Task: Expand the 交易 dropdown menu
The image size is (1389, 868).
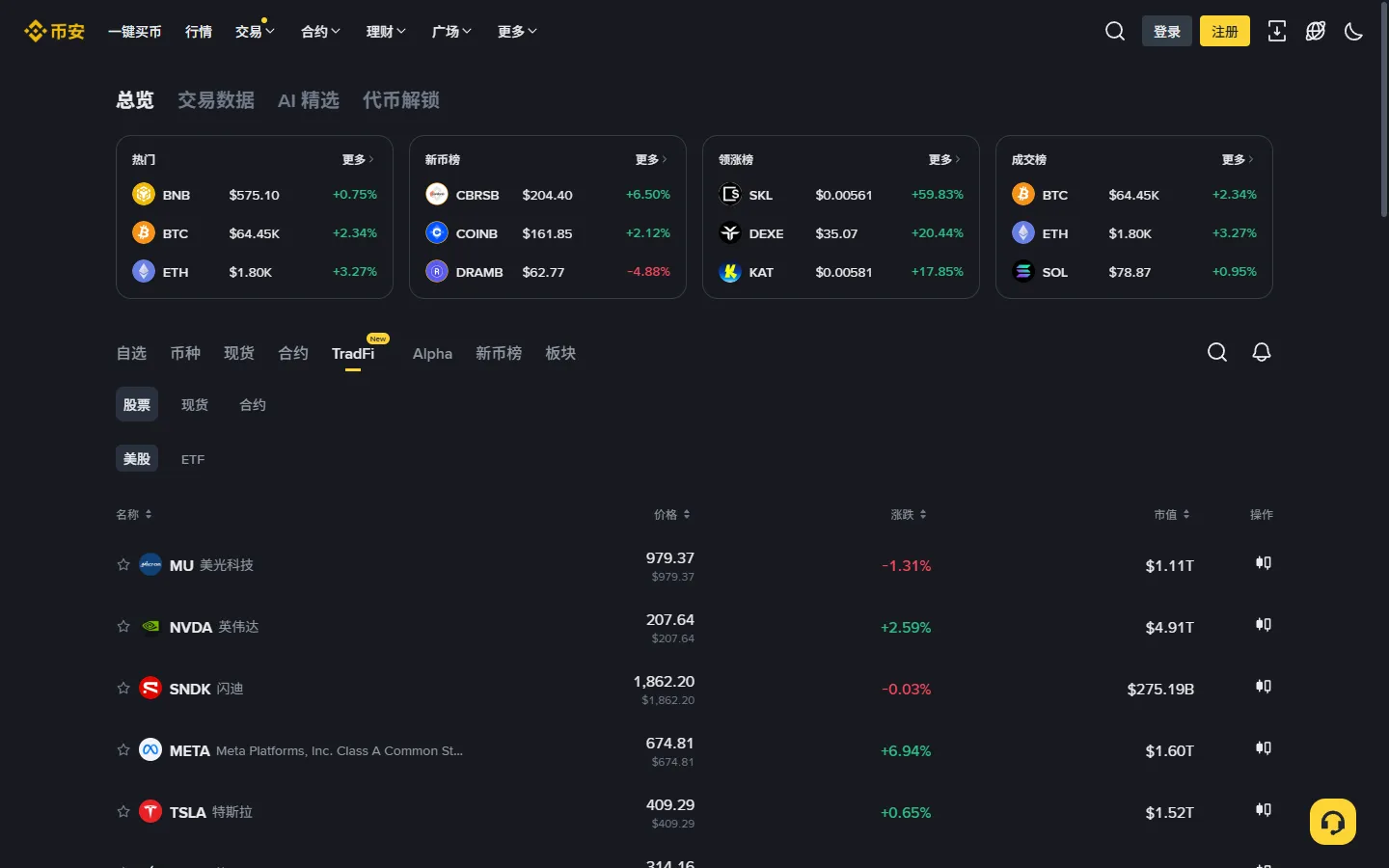Action: click(x=255, y=32)
